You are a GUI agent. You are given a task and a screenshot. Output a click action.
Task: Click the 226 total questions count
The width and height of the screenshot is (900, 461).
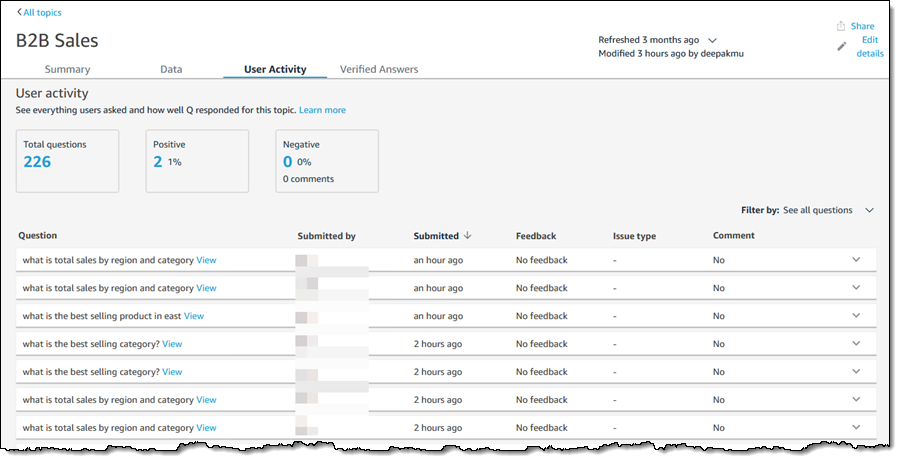[37, 162]
